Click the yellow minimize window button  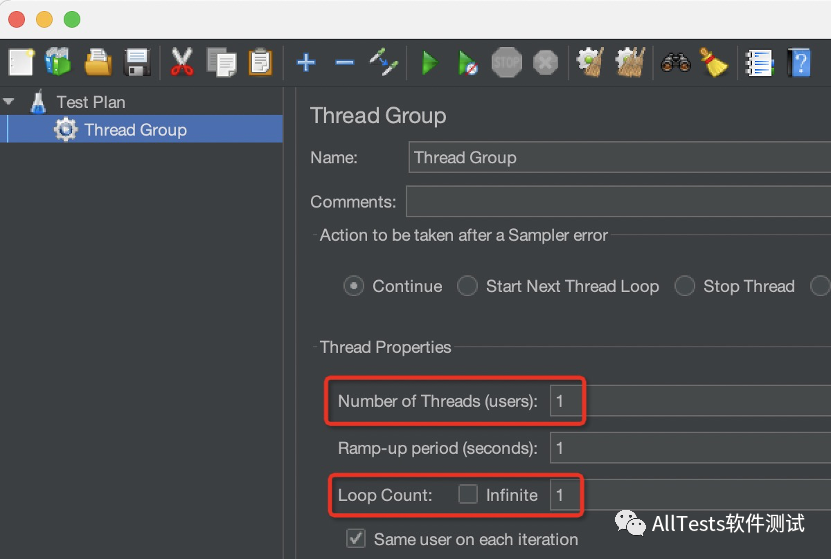coord(45,19)
